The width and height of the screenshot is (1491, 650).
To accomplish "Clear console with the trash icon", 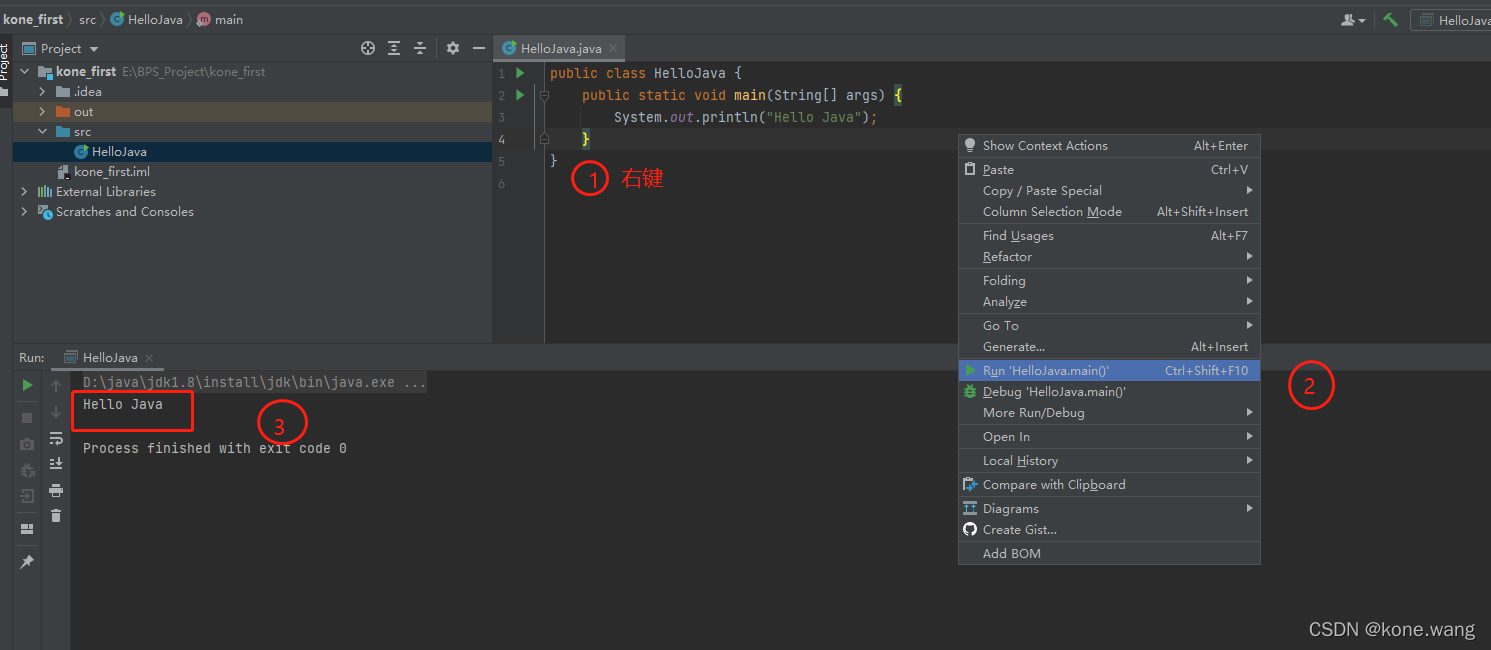I will [56, 516].
